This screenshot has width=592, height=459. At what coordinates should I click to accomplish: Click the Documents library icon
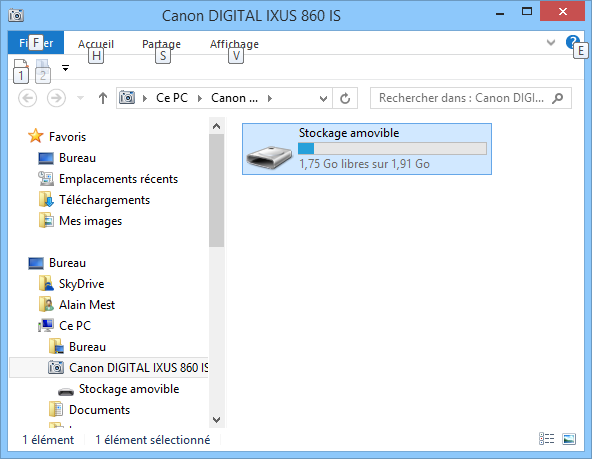[x=56, y=410]
